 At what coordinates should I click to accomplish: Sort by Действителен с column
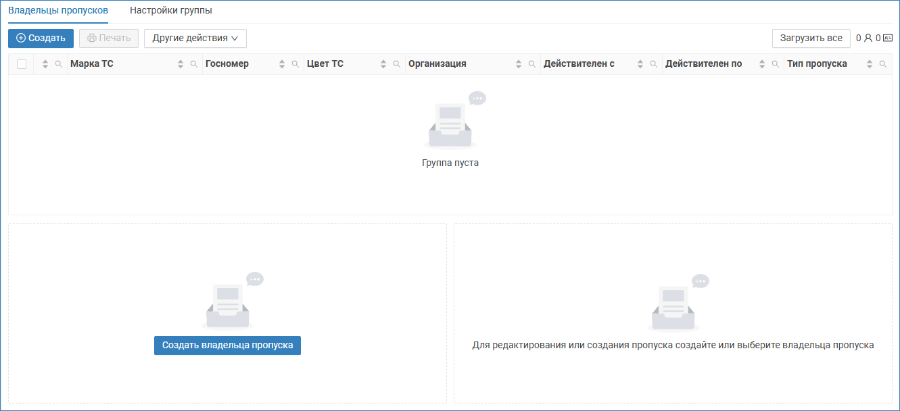[641, 64]
